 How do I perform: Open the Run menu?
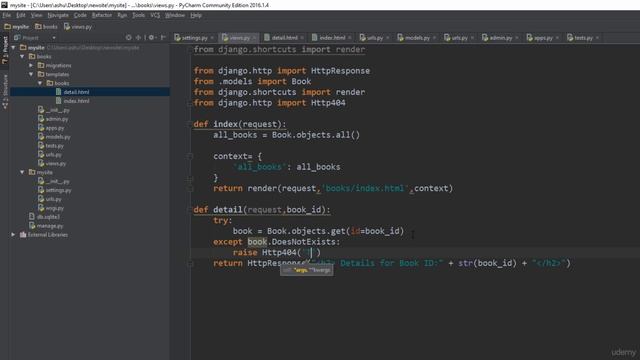tap(122, 16)
